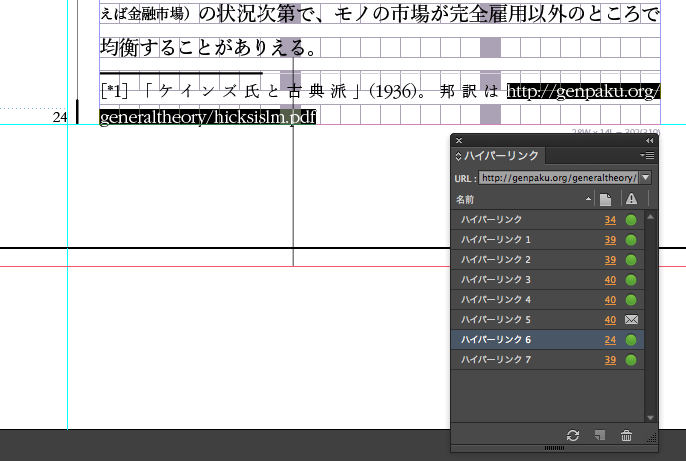
Task: Refresh URL status with the refresh icon
Action: pyautogui.click(x=573, y=435)
